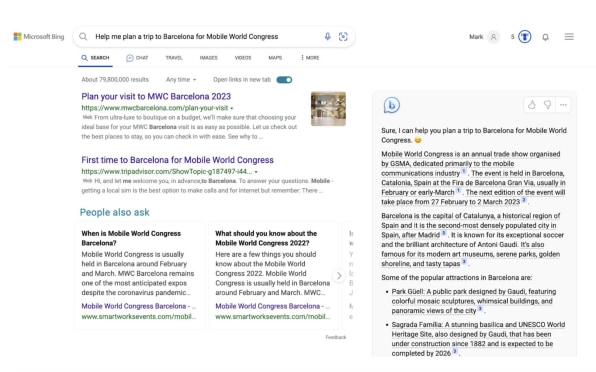Open the Images tab
Screen dimensions: 596x372
click(x=209, y=58)
